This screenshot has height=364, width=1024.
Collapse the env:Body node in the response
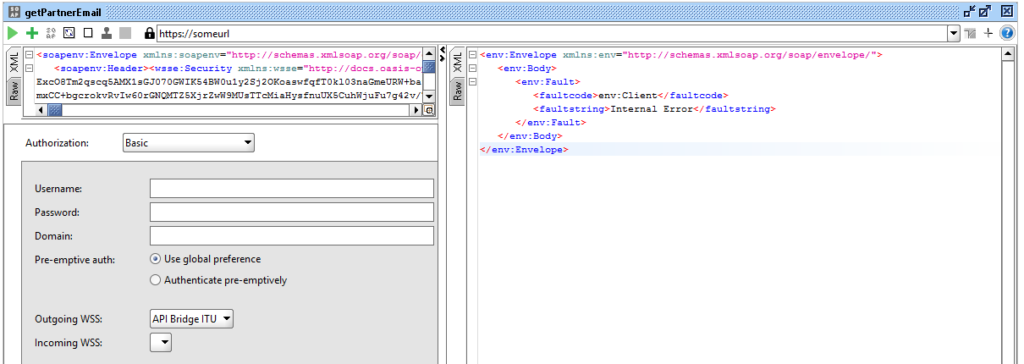coord(472,69)
